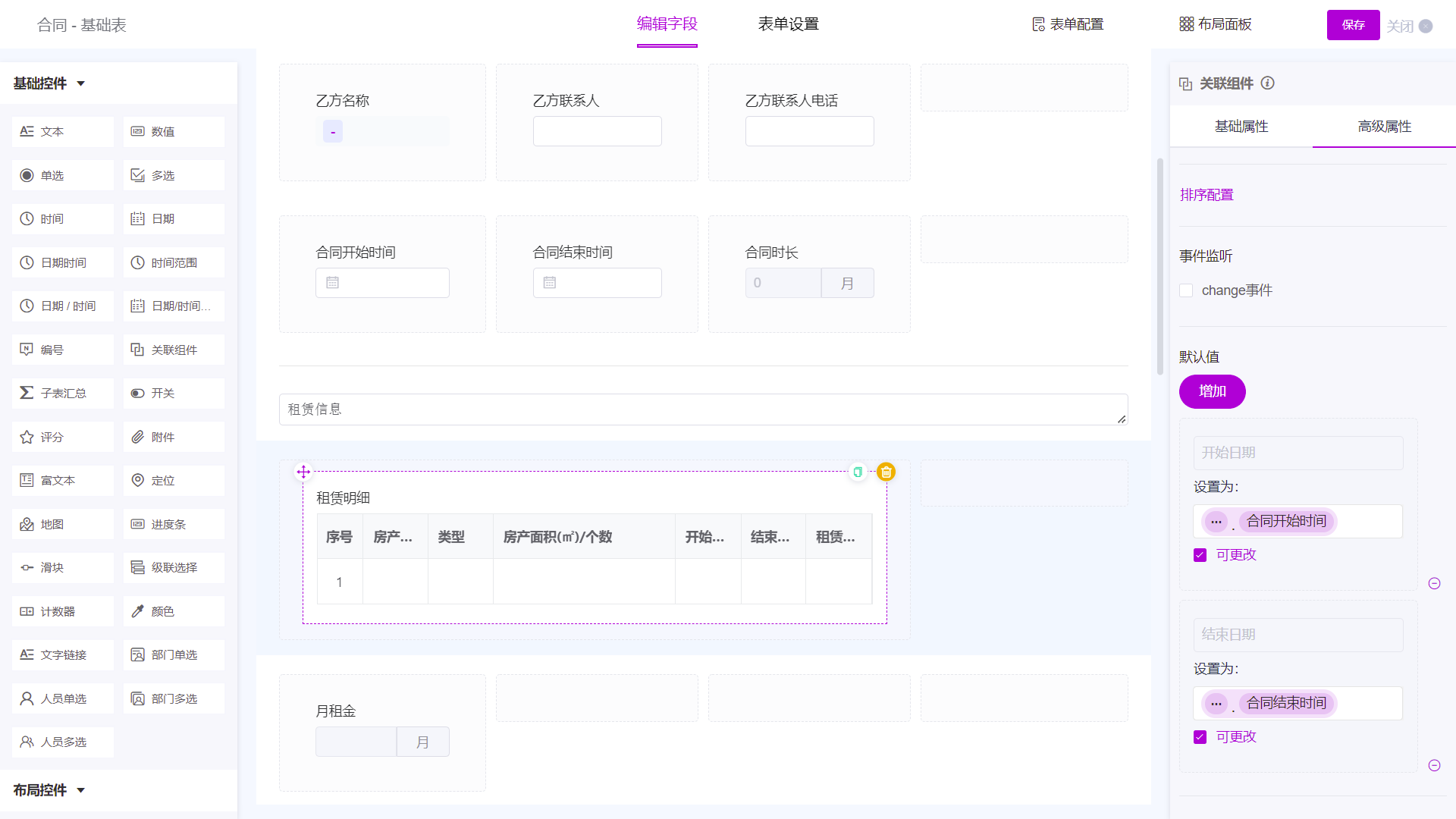Click the 租赁信息 text area
The image size is (1456, 819).
[x=704, y=409]
